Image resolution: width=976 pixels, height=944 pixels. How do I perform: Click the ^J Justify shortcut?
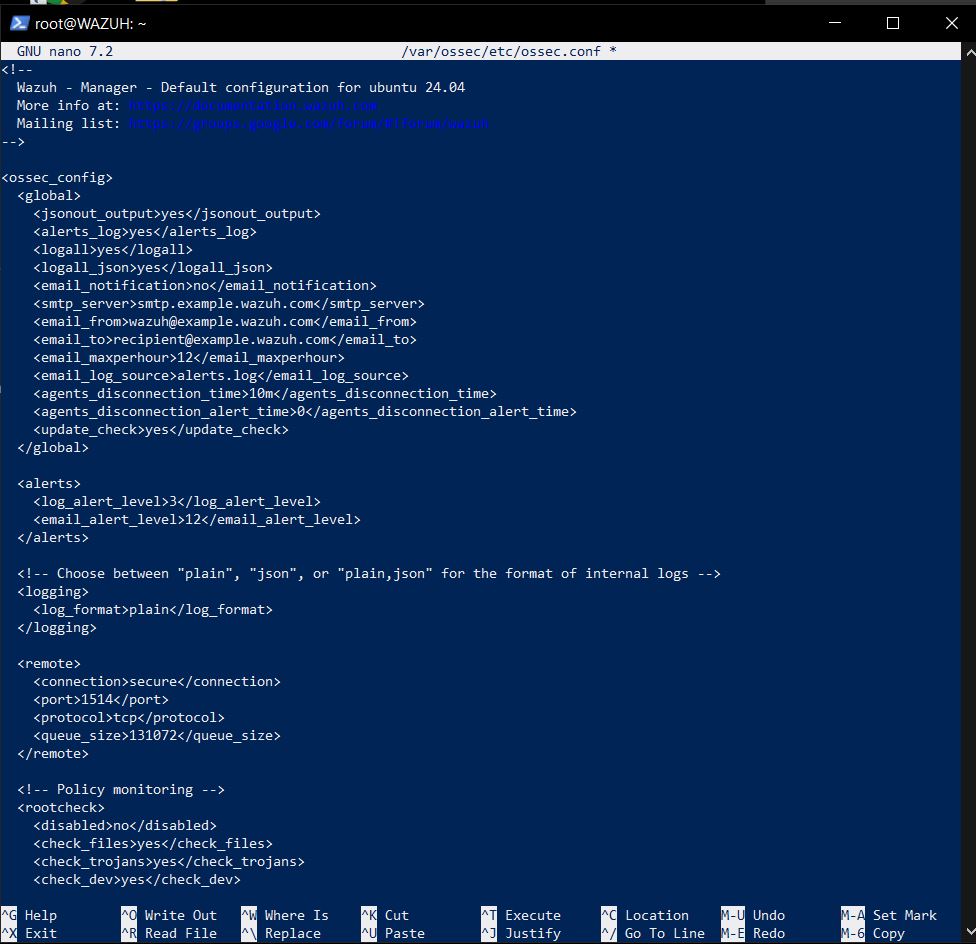[521, 933]
